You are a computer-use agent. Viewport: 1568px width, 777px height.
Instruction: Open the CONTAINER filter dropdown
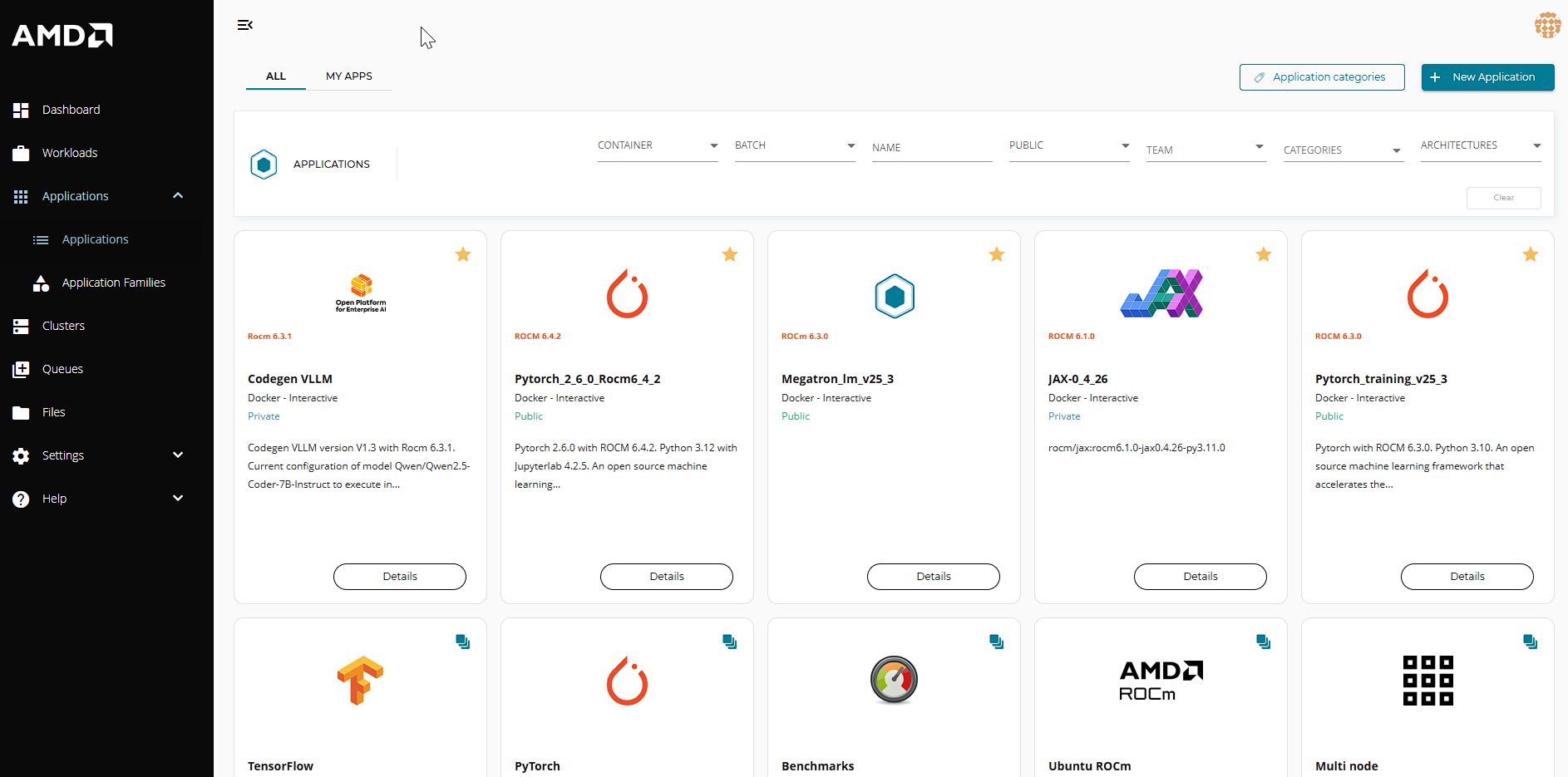tap(657, 146)
